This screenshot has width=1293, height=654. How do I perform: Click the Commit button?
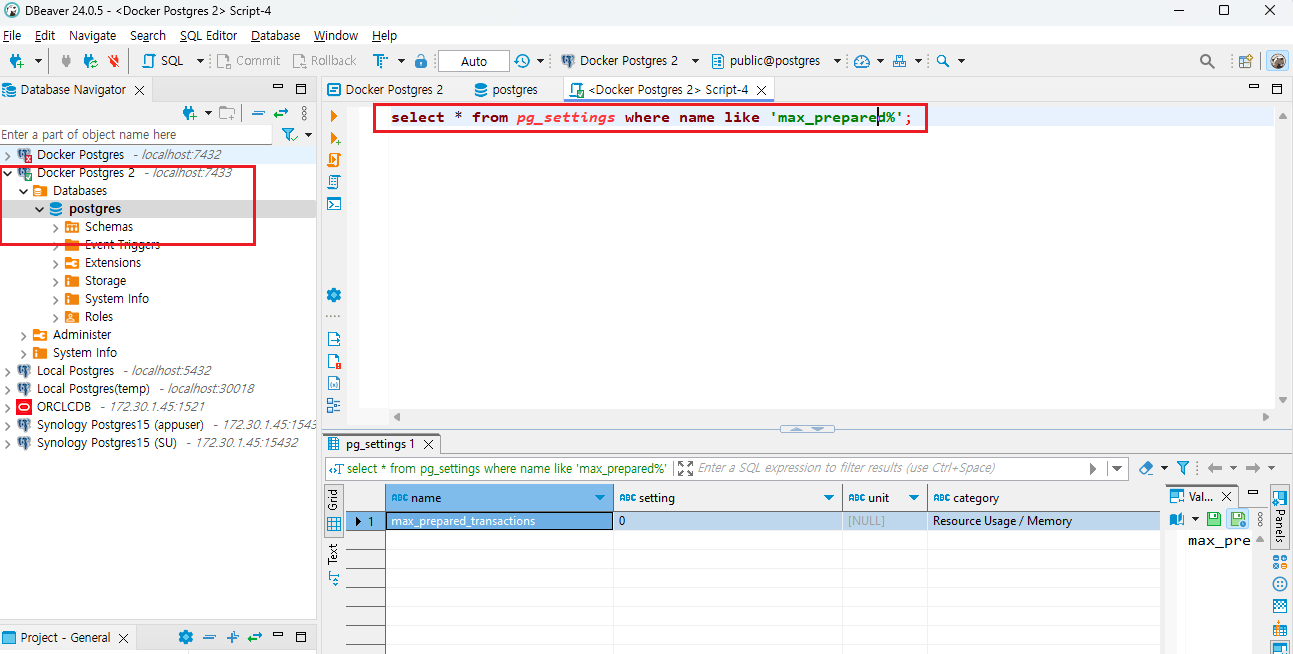(x=248, y=61)
